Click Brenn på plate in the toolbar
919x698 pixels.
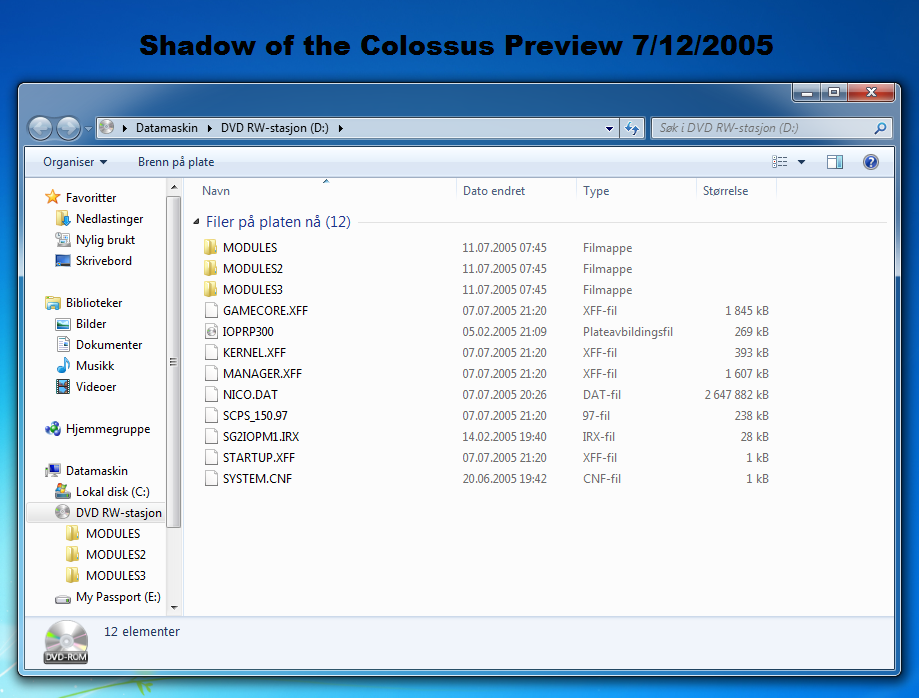(x=176, y=162)
